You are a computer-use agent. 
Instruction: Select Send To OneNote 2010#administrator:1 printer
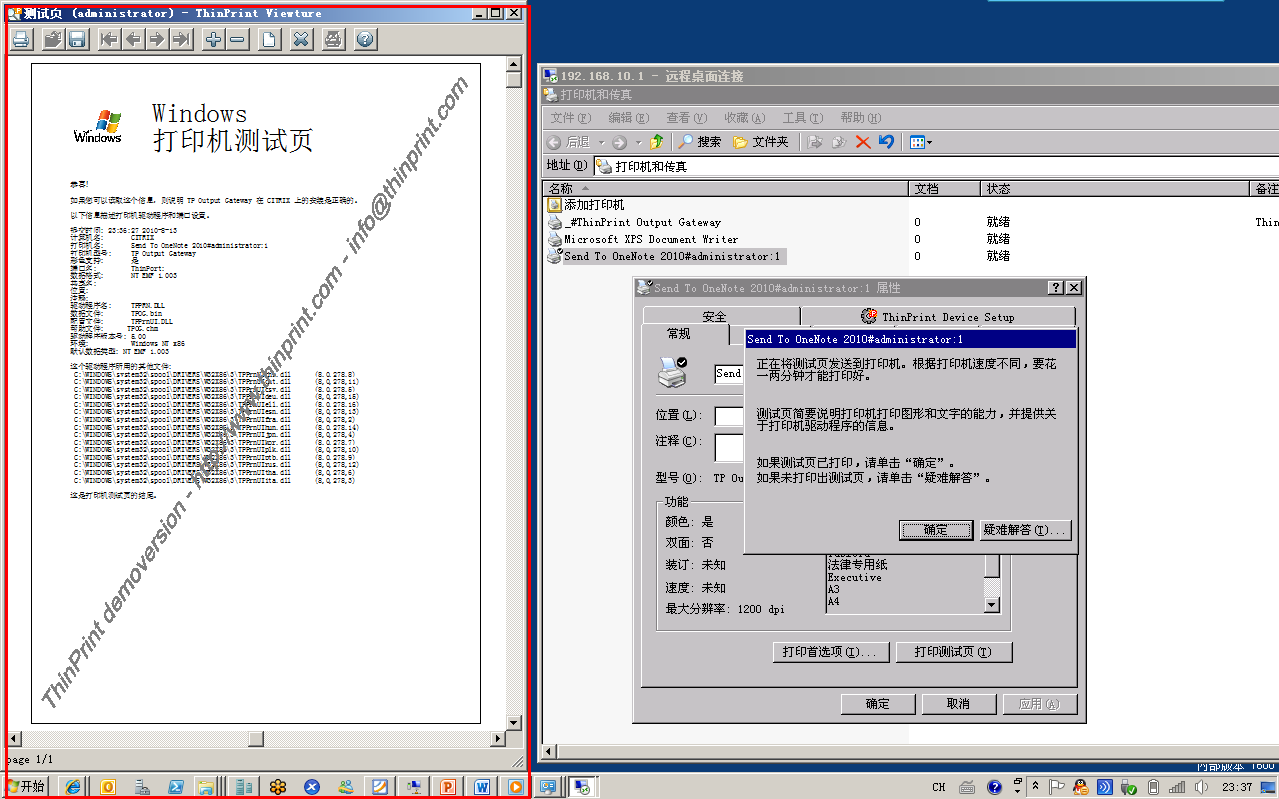(666, 256)
